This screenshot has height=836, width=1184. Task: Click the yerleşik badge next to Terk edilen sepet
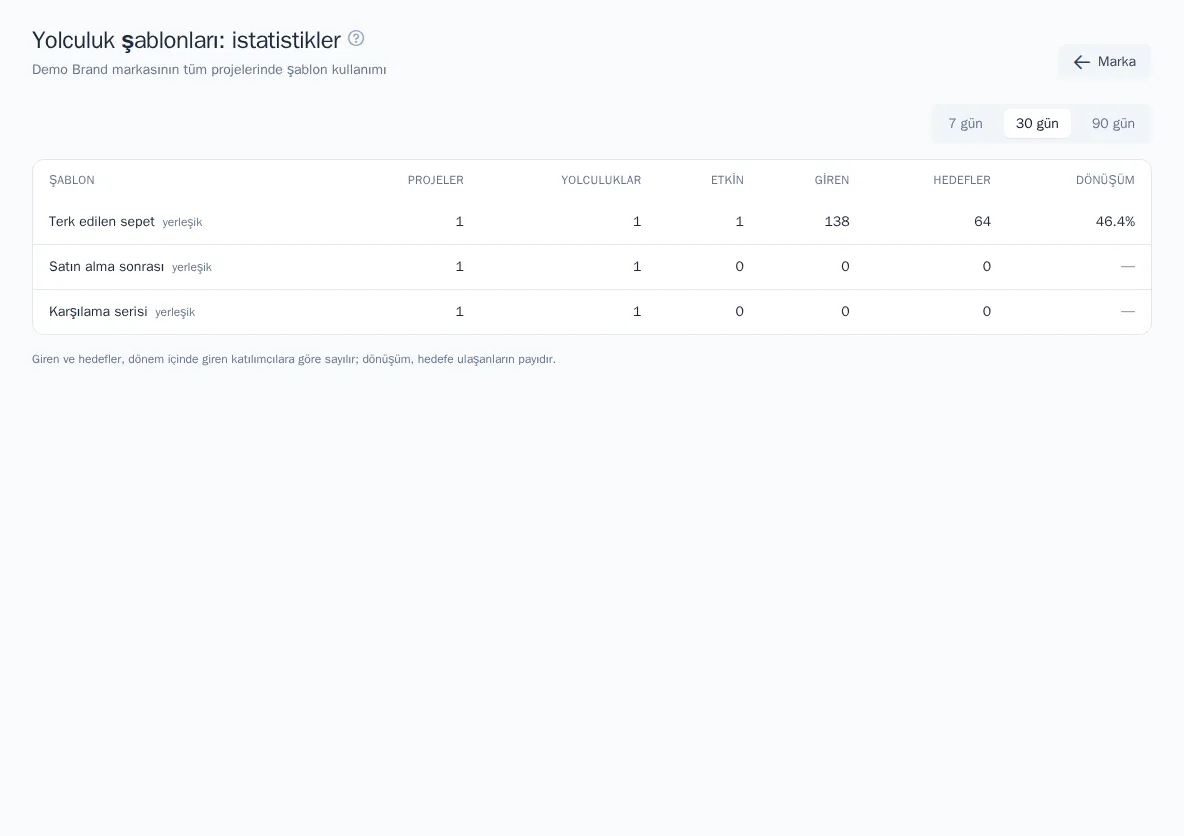pos(182,223)
